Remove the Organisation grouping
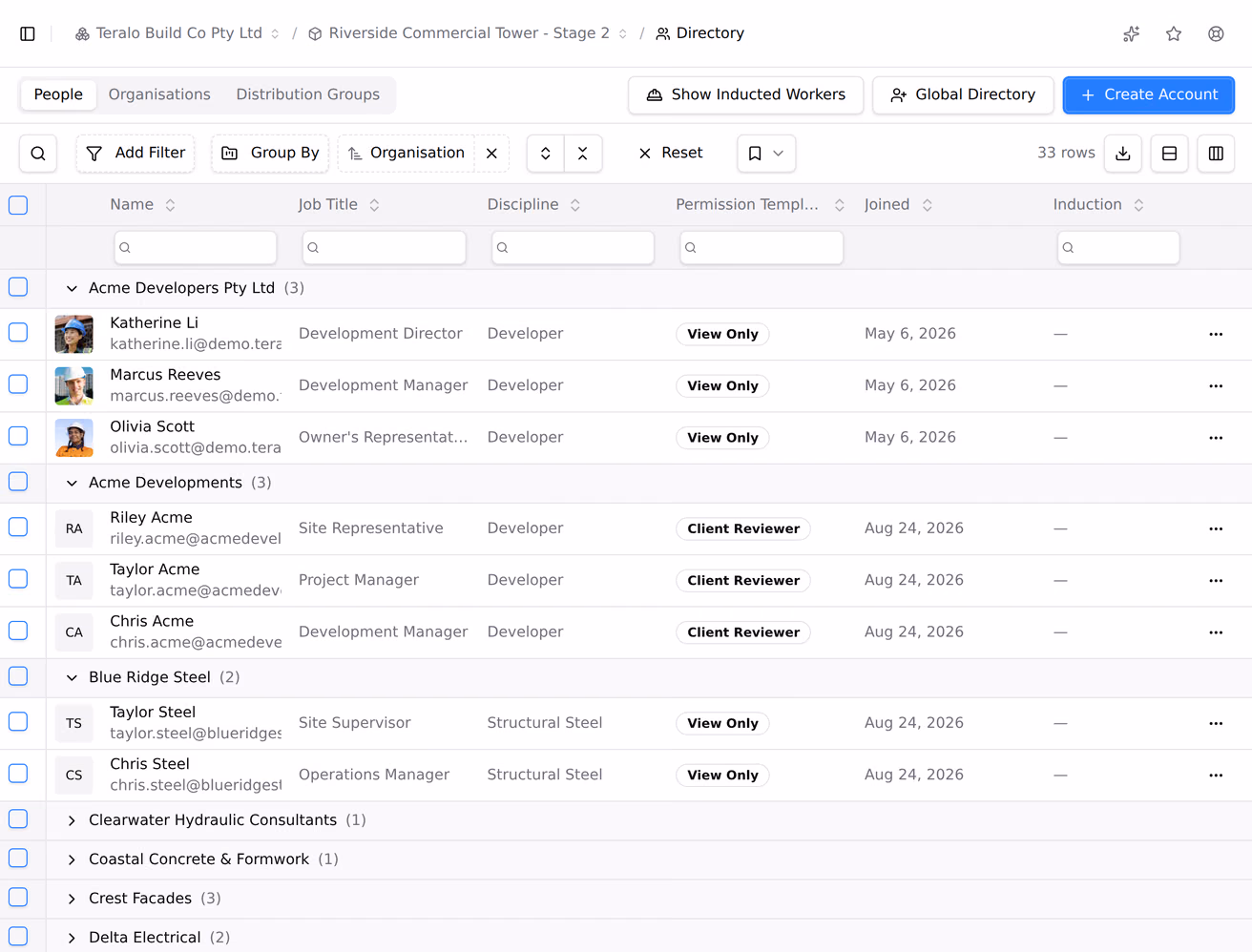Screen dimensions: 1252x952 click(x=491, y=154)
